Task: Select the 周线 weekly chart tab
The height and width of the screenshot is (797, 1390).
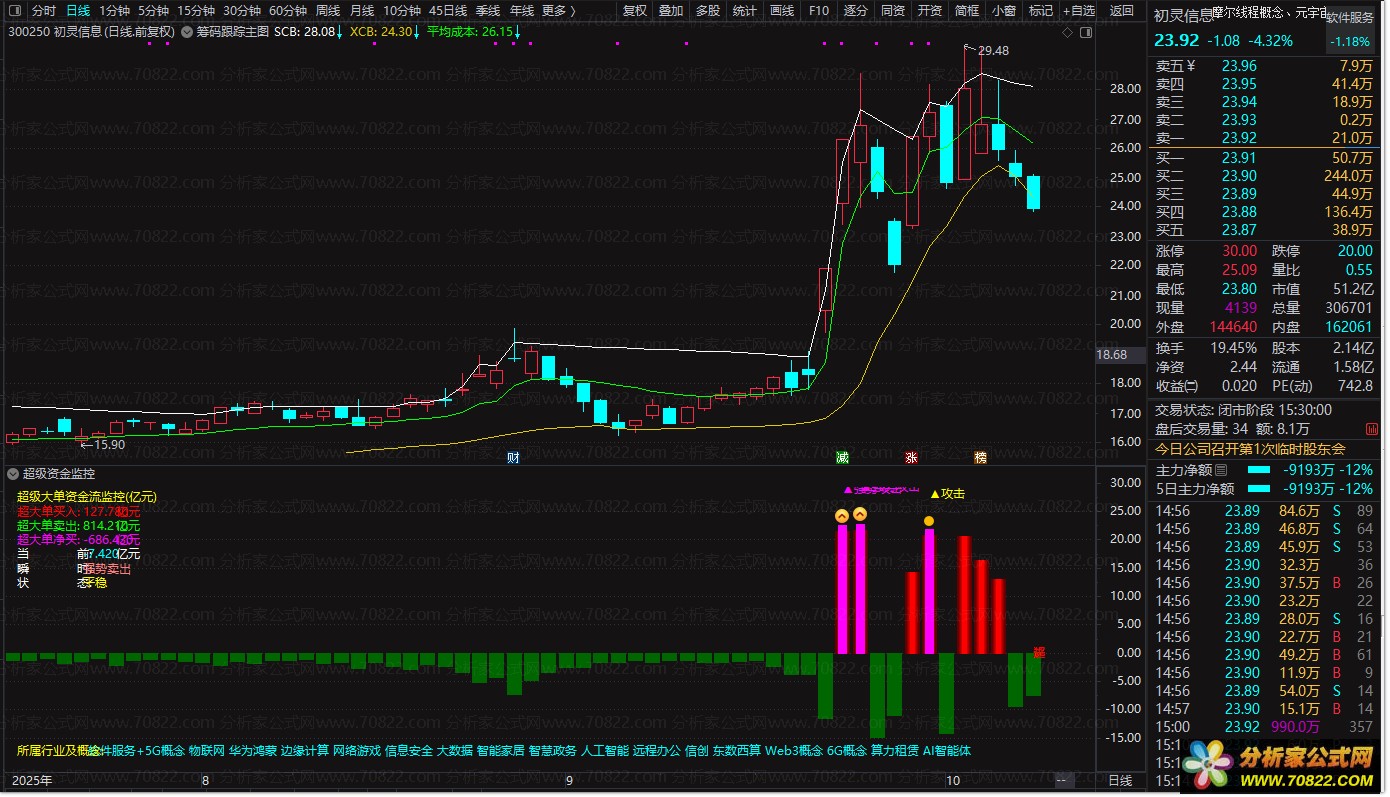Action: coord(327,11)
